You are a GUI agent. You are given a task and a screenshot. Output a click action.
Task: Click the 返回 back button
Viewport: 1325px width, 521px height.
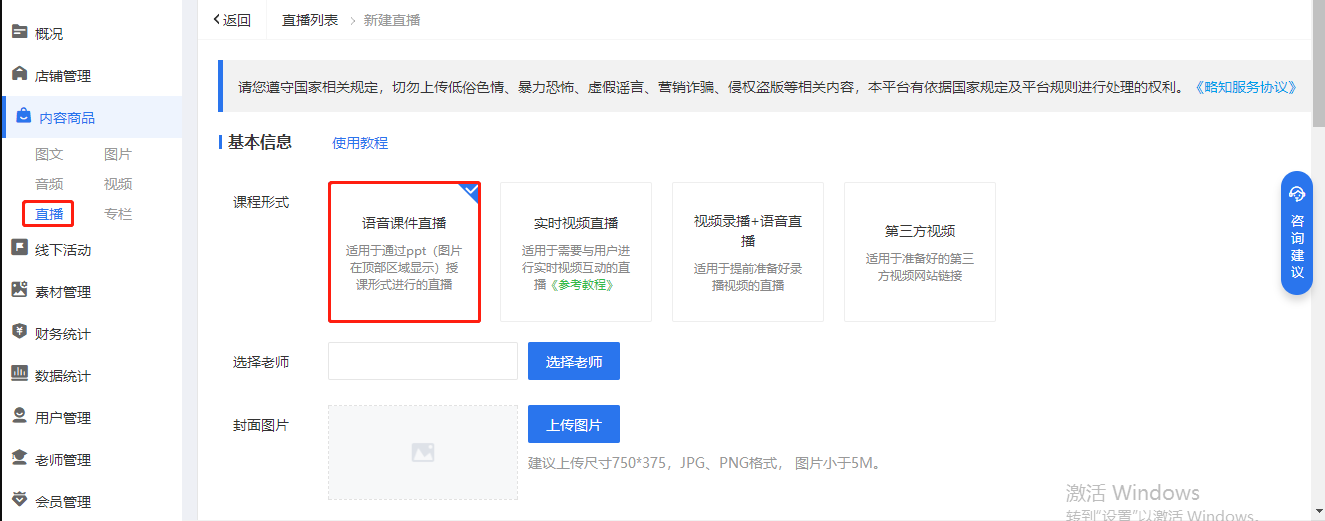coord(232,20)
